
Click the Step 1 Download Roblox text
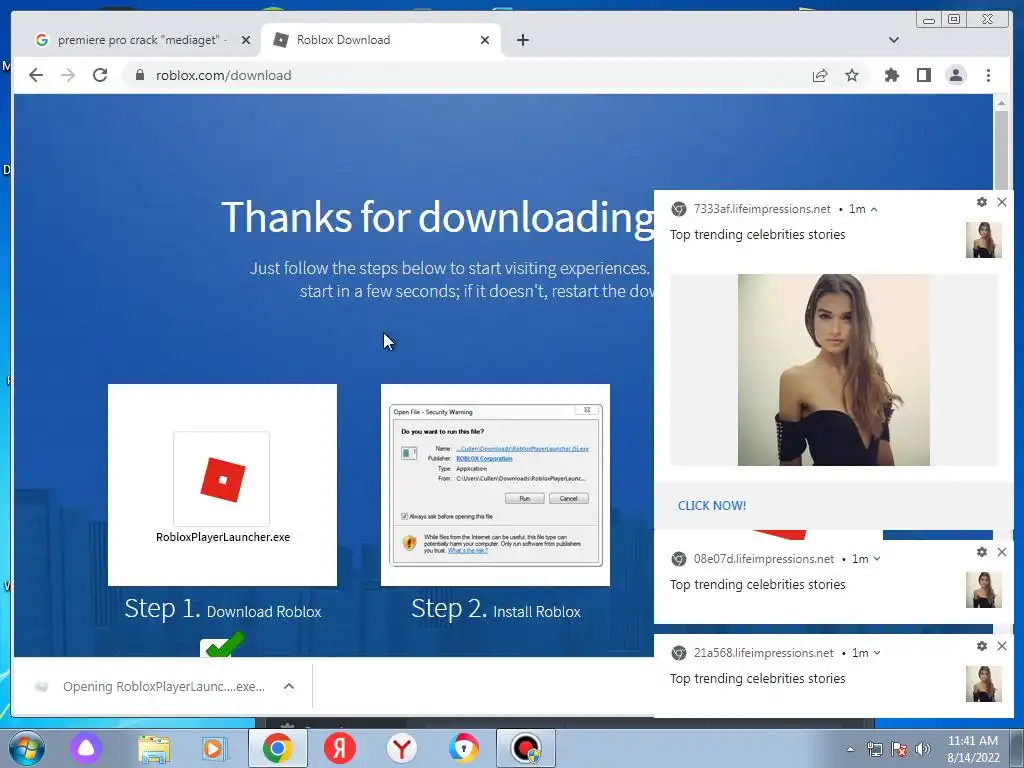point(223,610)
